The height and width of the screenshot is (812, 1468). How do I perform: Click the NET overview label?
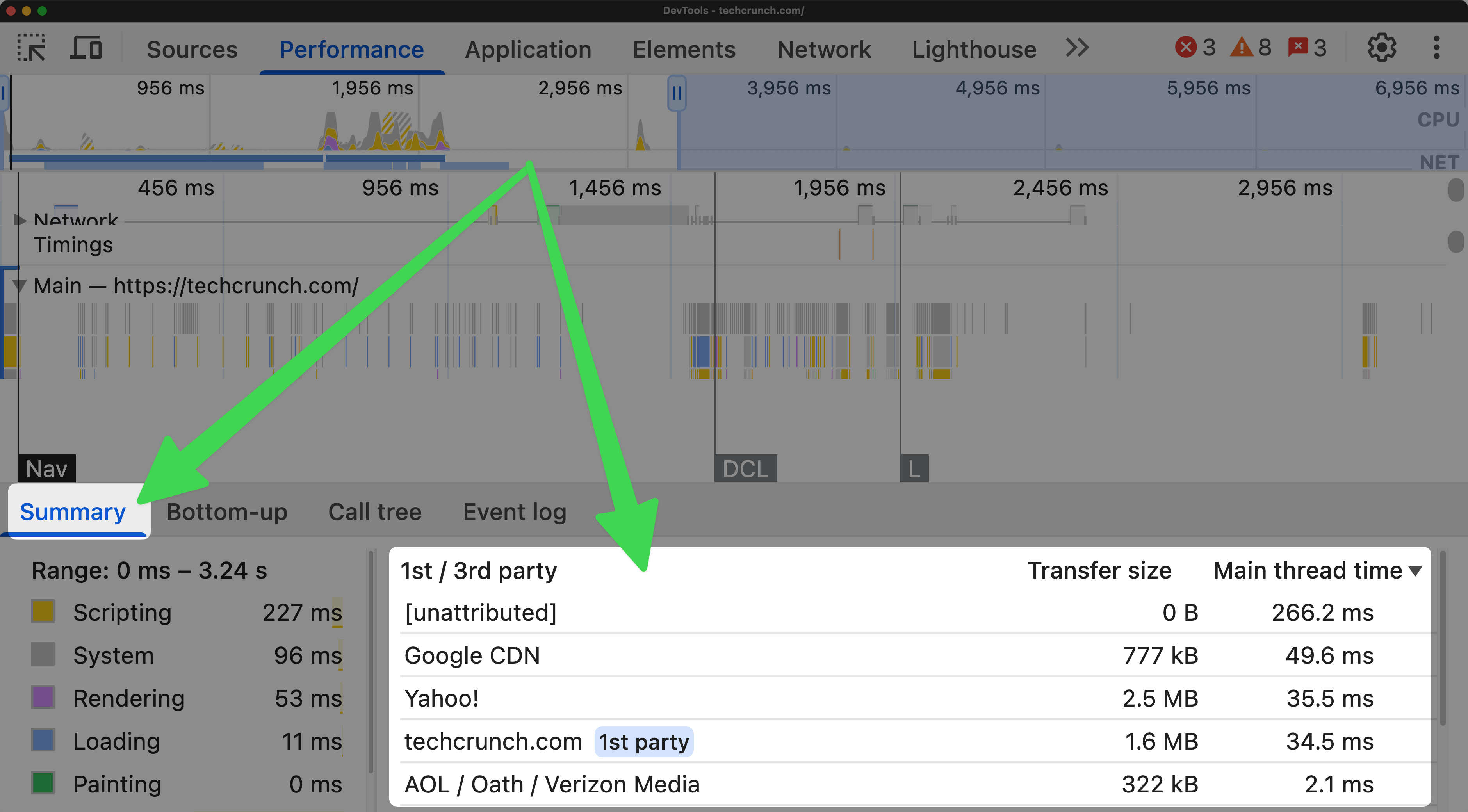pos(1439,162)
